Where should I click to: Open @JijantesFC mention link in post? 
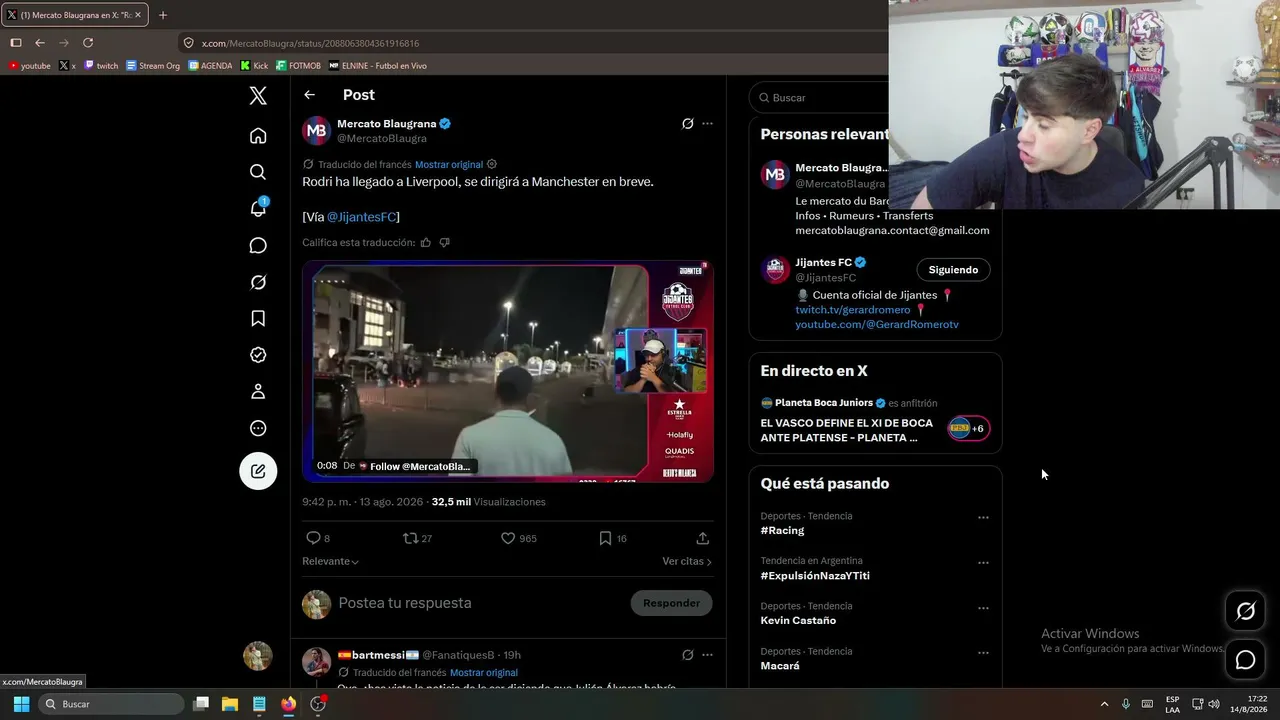tap(361, 217)
